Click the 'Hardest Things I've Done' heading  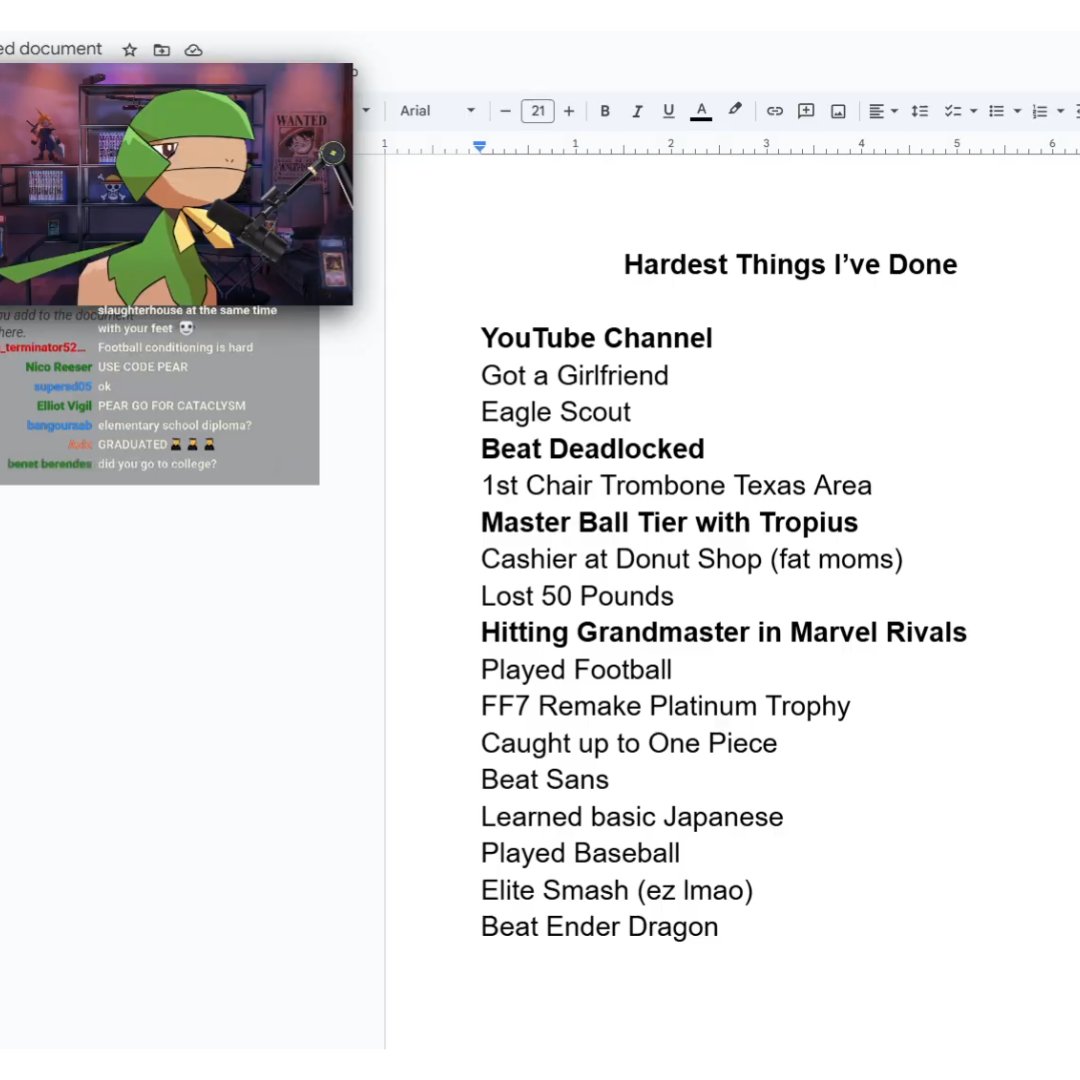pos(790,264)
